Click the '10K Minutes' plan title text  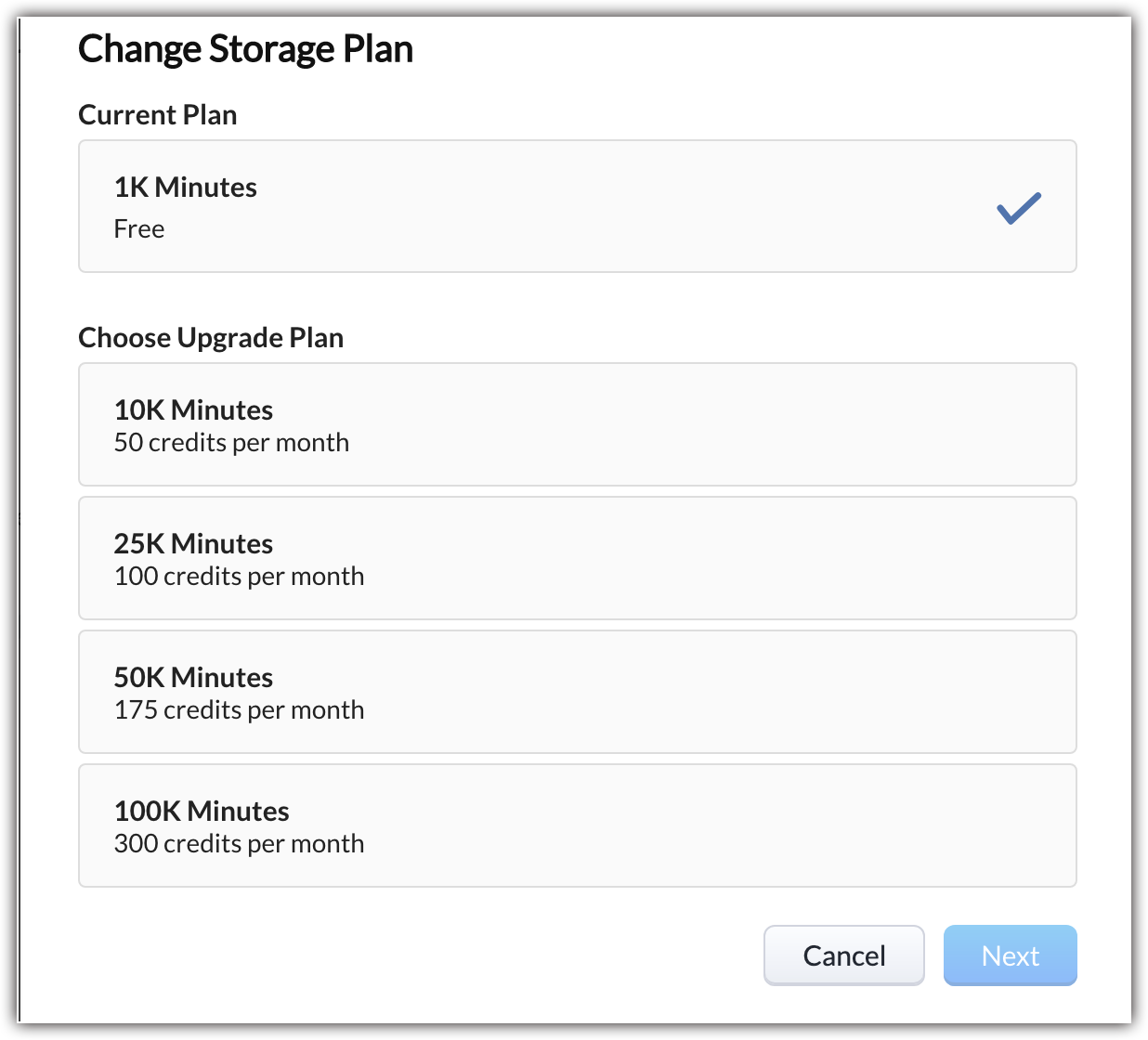[193, 410]
